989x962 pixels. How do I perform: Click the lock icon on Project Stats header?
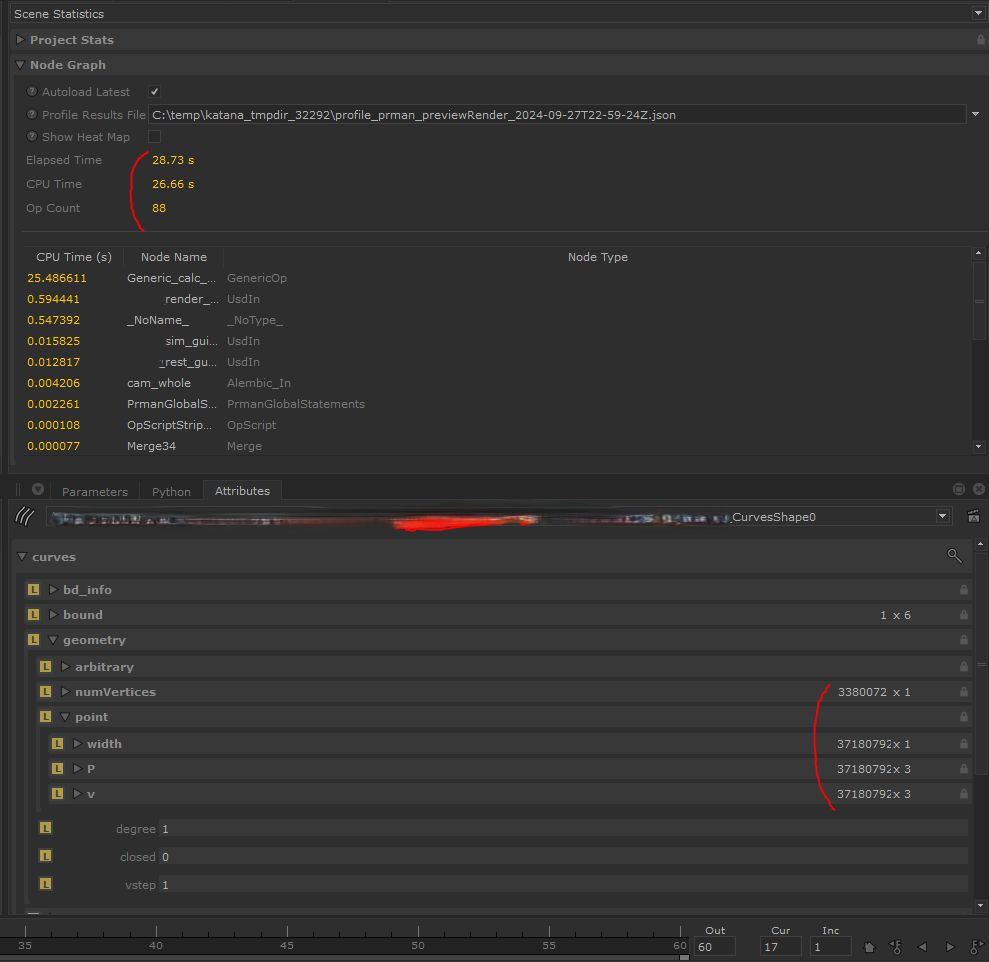[x=980, y=40]
